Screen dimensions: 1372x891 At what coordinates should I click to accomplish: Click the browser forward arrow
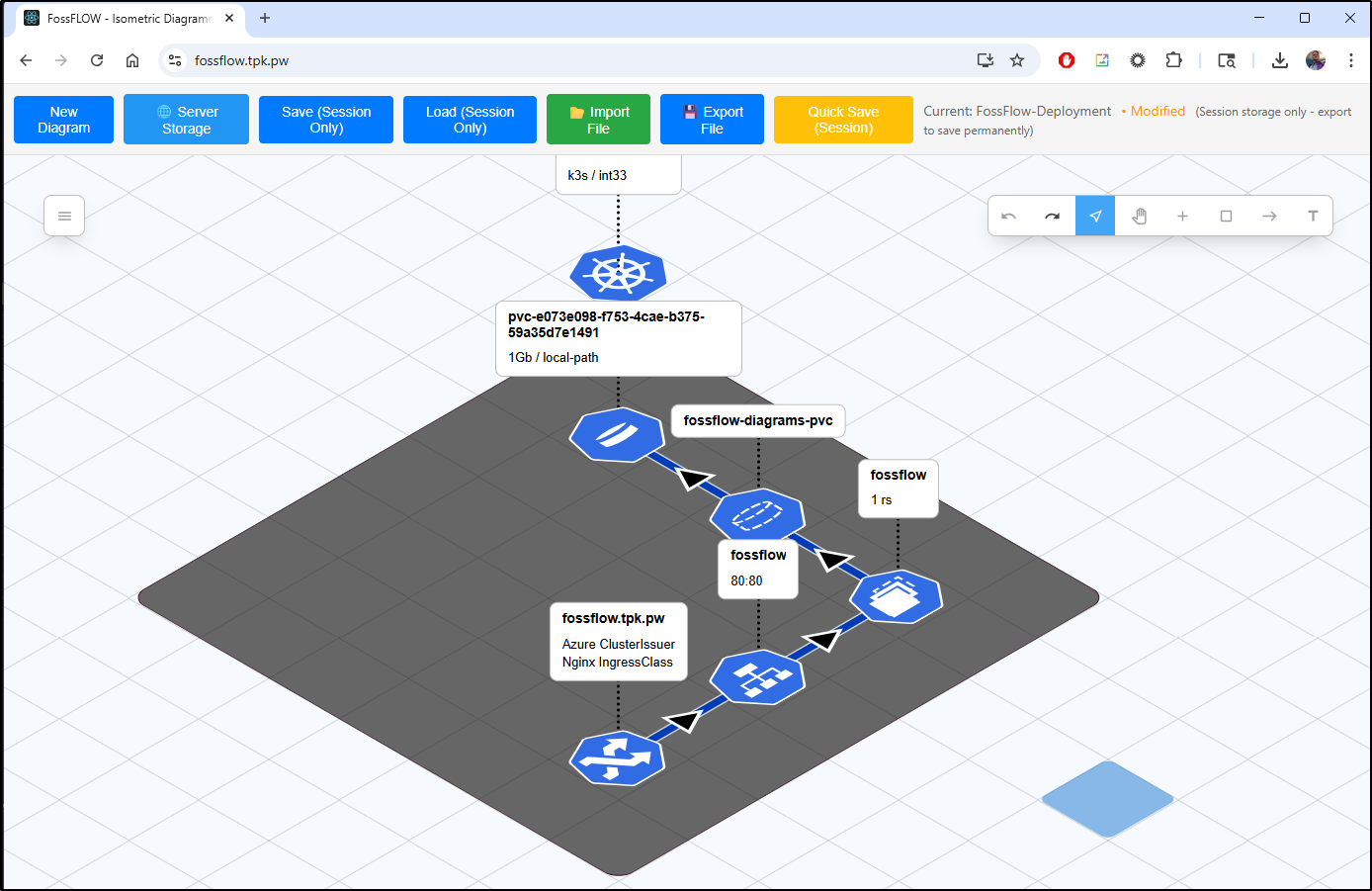tap(61, 60)
